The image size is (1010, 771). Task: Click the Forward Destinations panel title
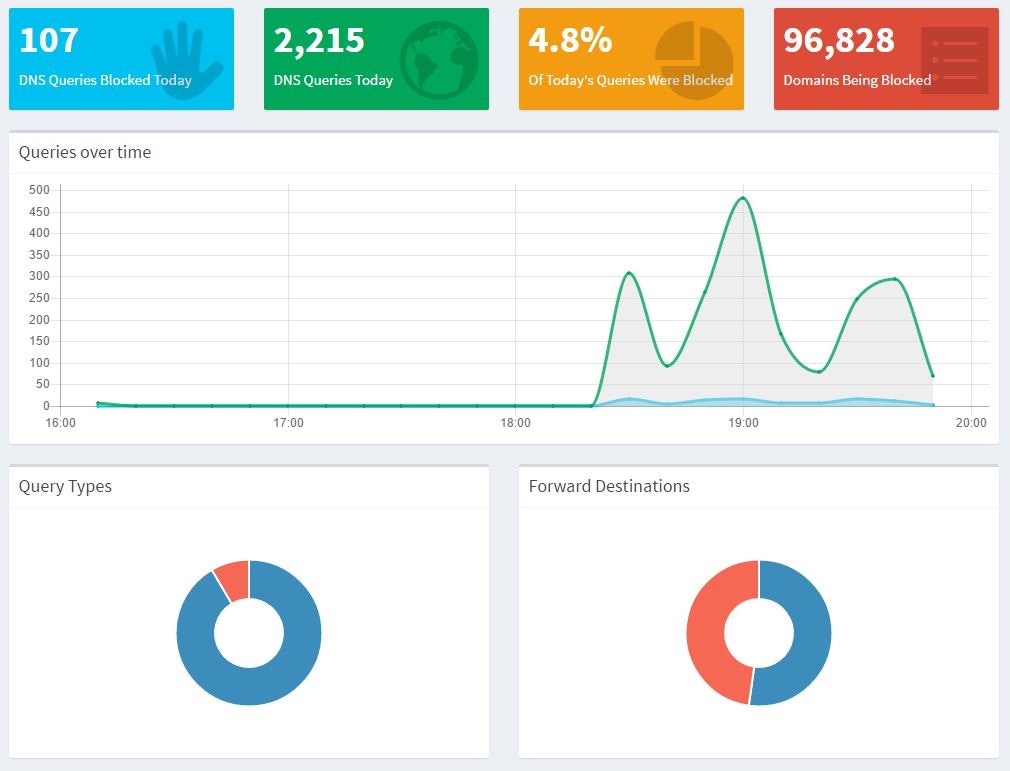tap(608, 486)
